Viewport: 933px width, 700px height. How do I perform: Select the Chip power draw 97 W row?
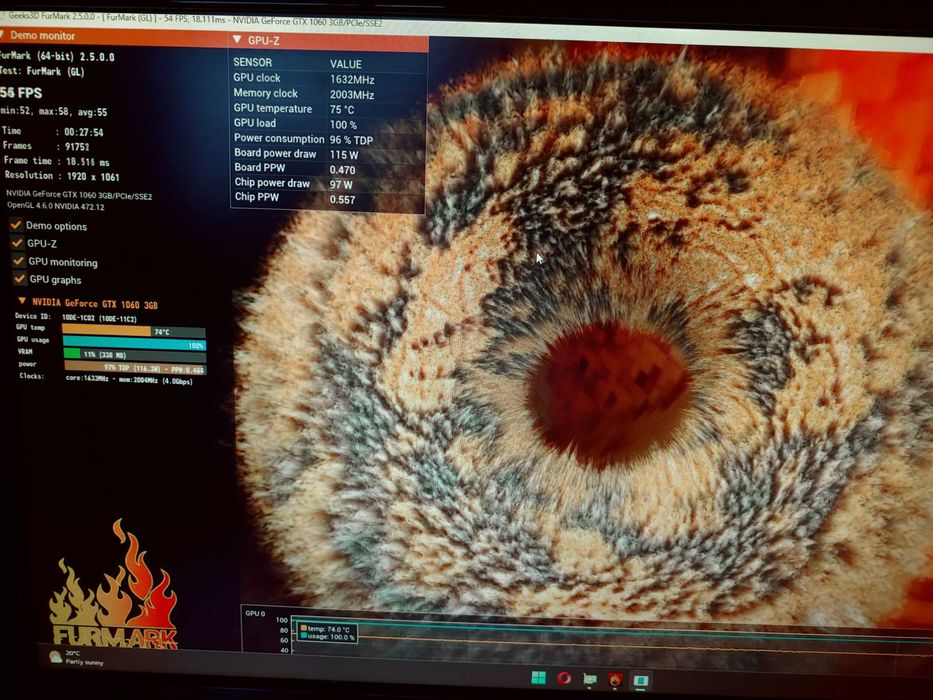tap(328, 184)
